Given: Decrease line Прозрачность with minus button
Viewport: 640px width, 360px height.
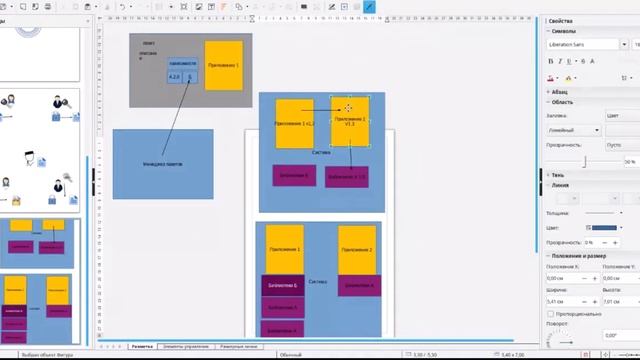Looking at the screenshot, I should [x=605, y=242].
